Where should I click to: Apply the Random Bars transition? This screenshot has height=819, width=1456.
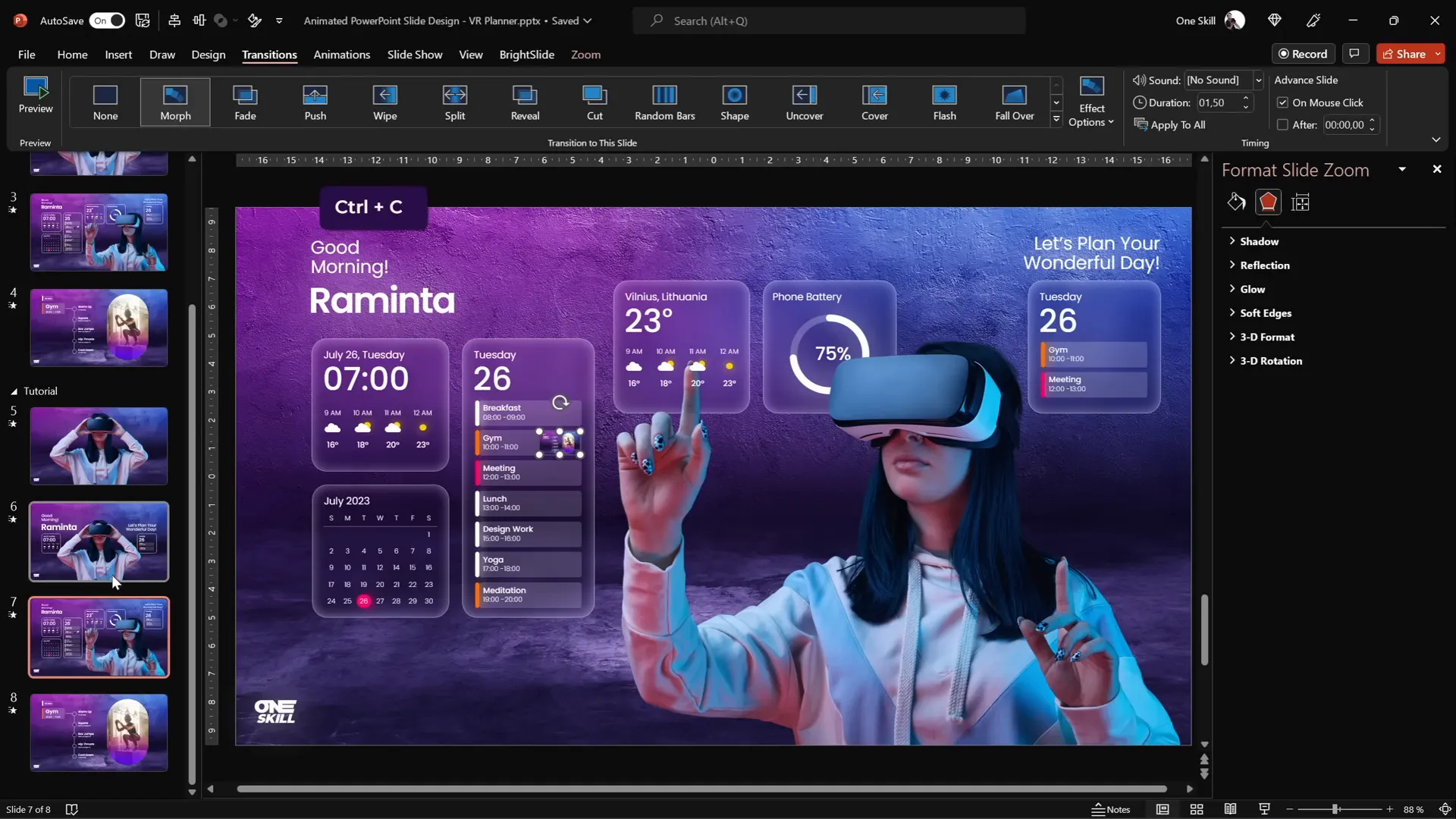pyautogui.click(x=665, y=102)
